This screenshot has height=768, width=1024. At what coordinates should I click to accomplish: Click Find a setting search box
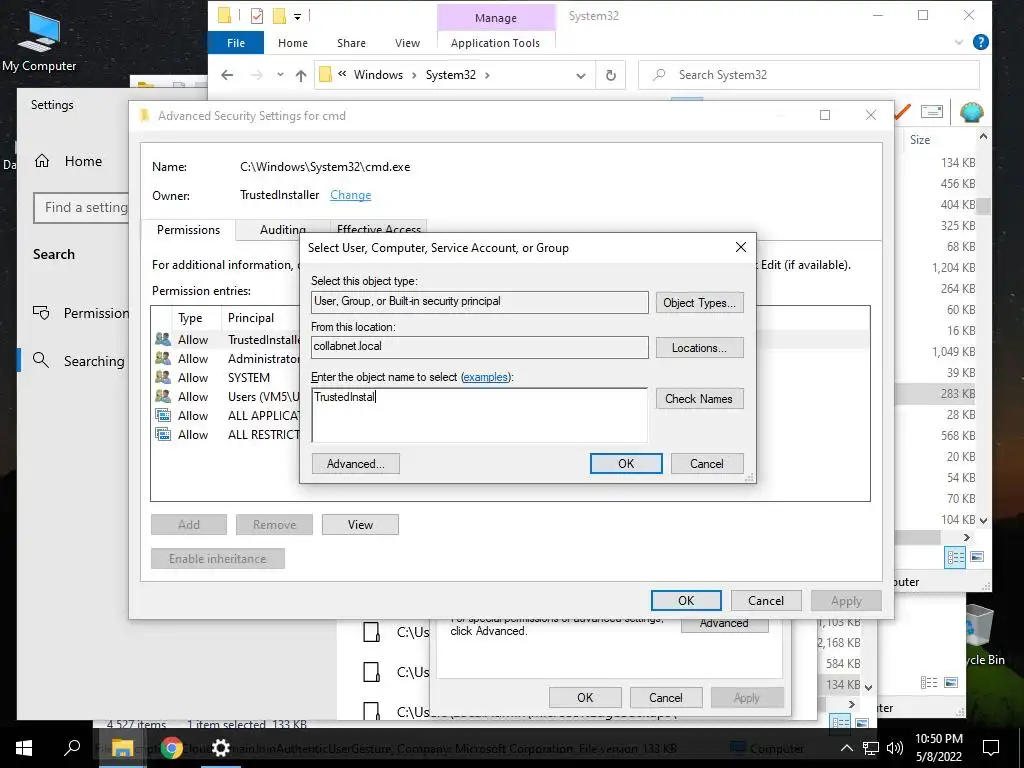81,208
